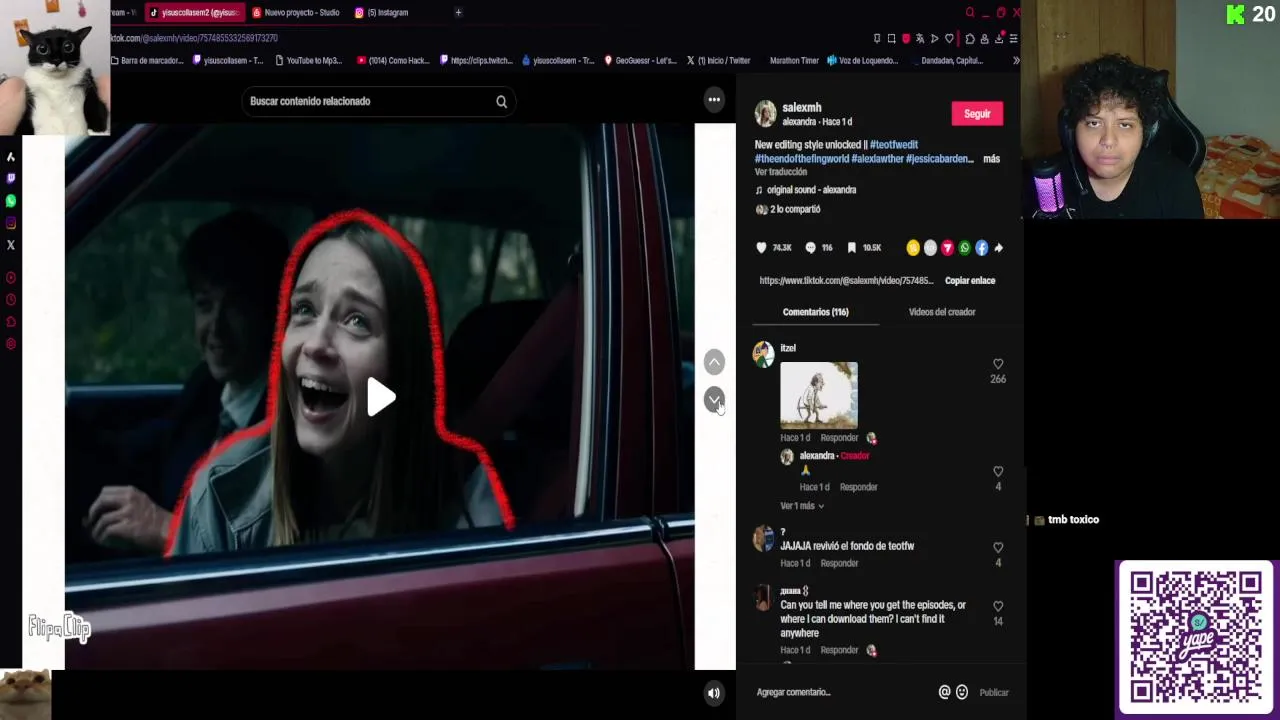Screen dimensions: 1280x720
Task: Like itzel's comment with 266 likes
Action: 998,364
